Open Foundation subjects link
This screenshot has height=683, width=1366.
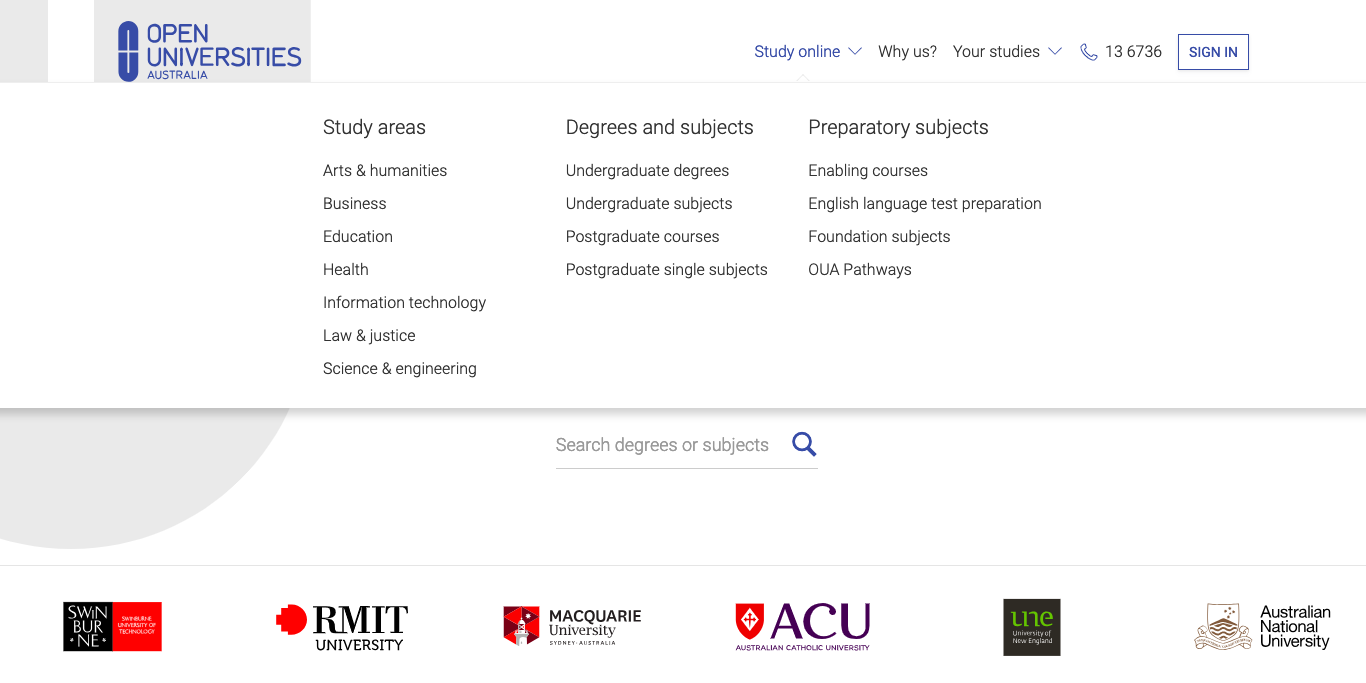(x=879, y=237)
